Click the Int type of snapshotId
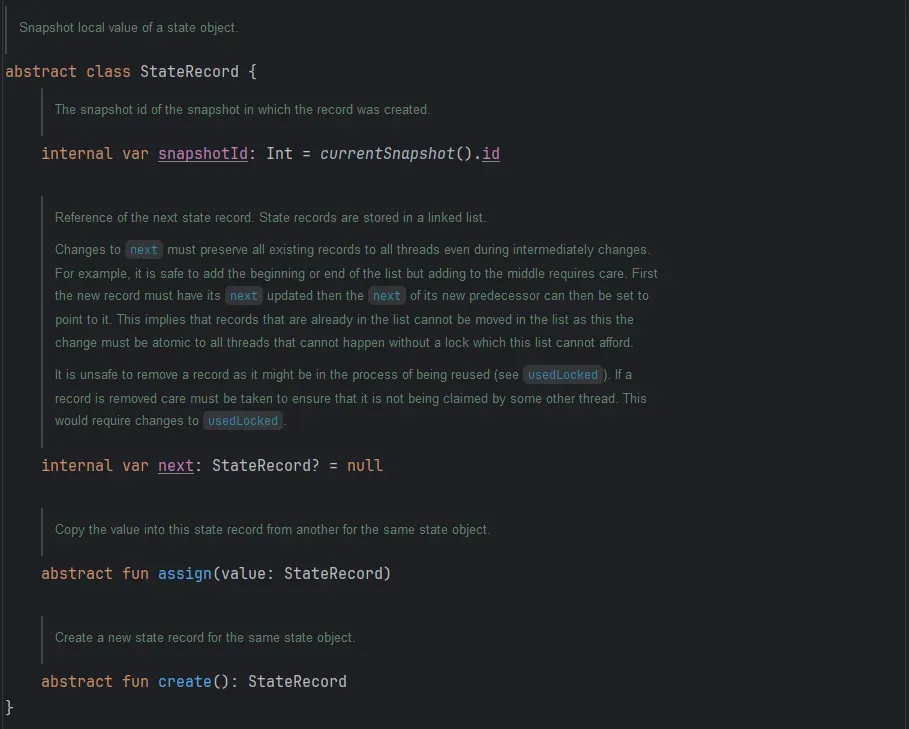 coord(279,154)
